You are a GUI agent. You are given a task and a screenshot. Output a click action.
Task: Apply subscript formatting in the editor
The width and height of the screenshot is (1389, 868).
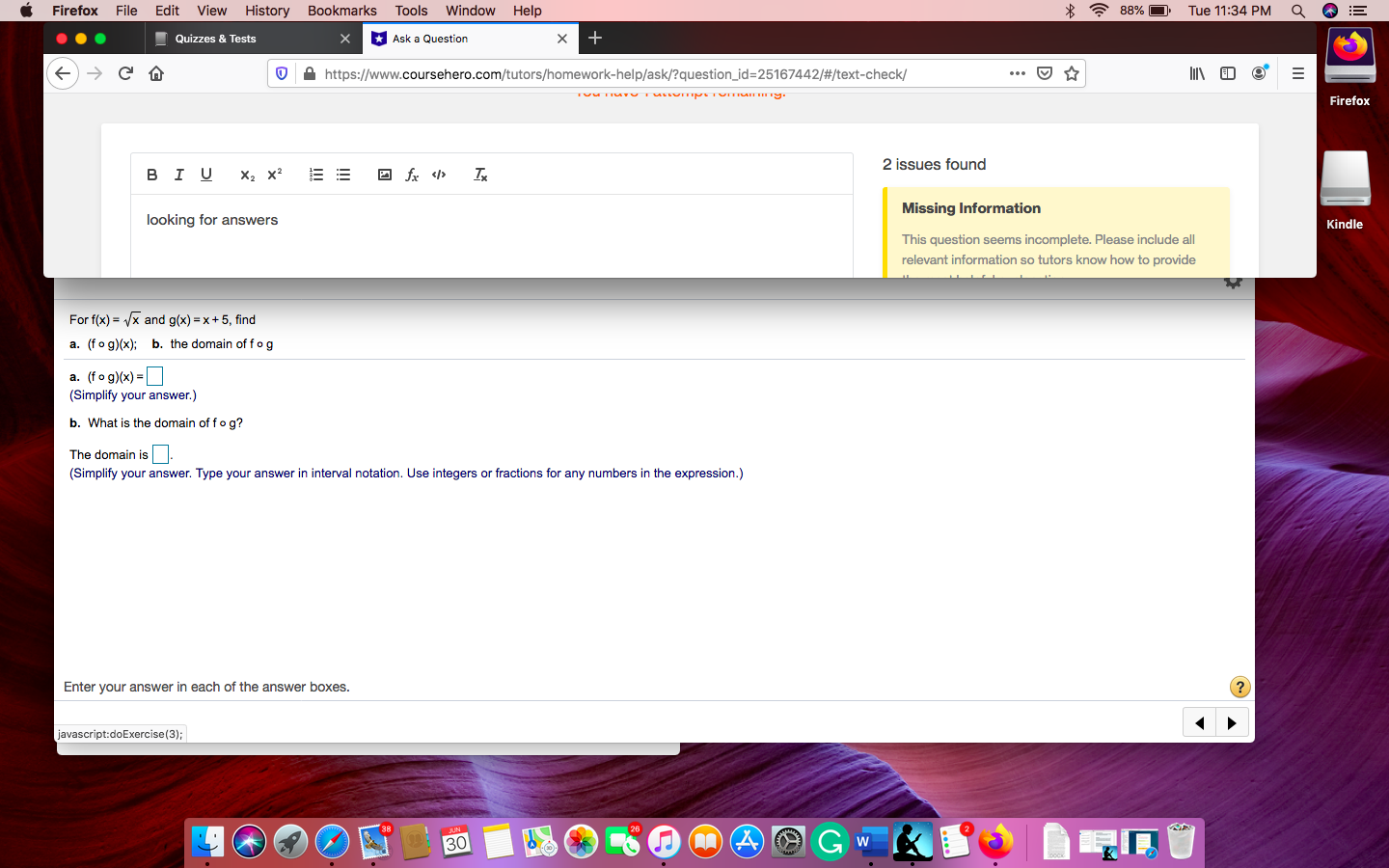(x=248, y=175)
